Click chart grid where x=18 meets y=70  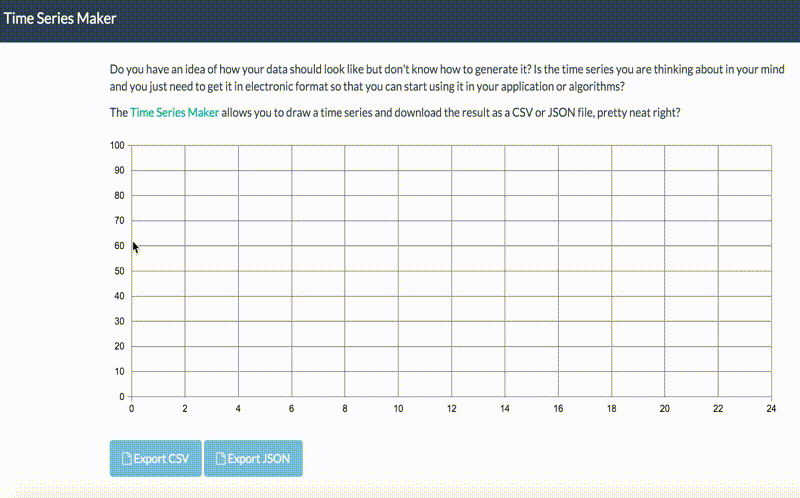[x=611, y=220]
